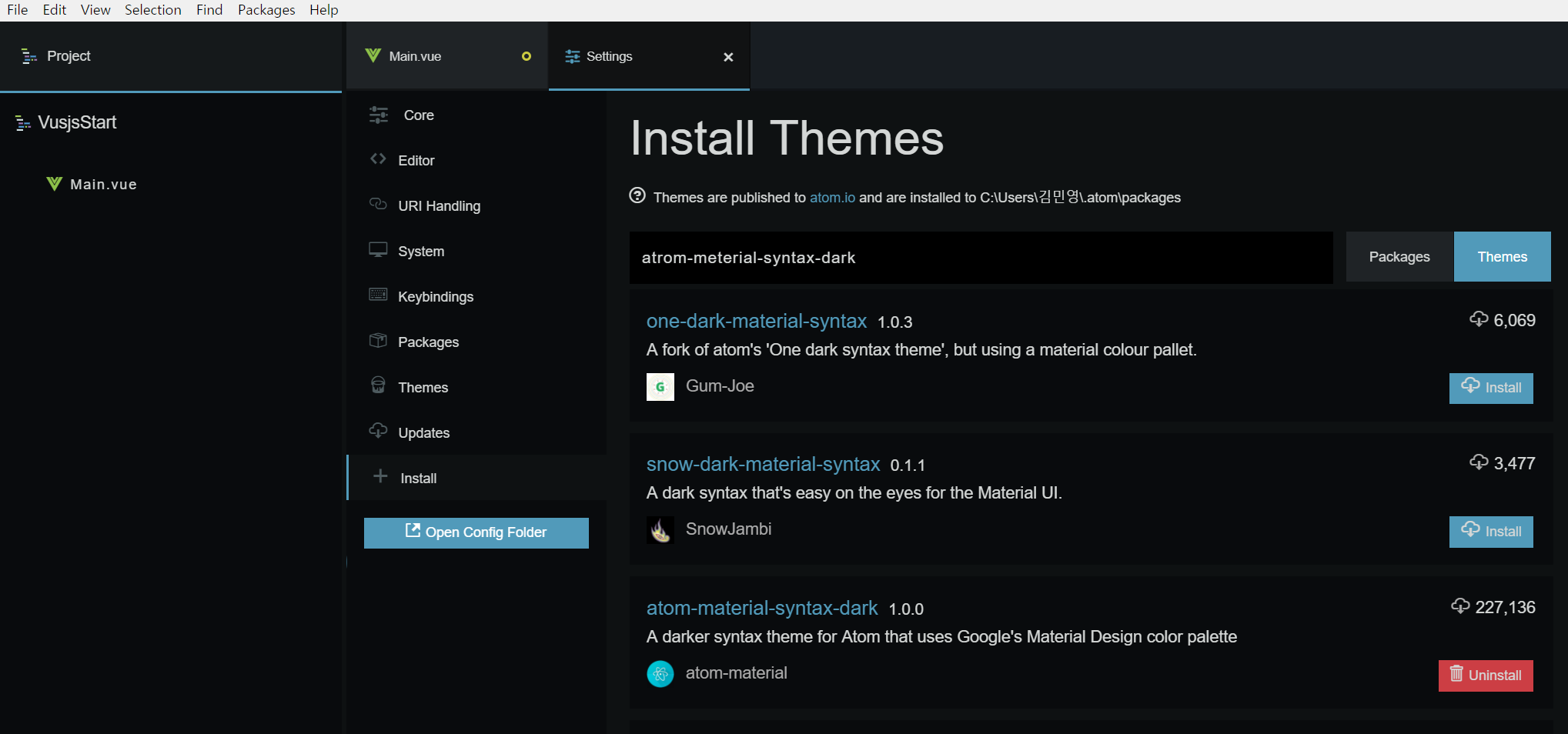Click the download count icon beside 6,069
The image size is (1568, 734).
tap(1479, 319)
